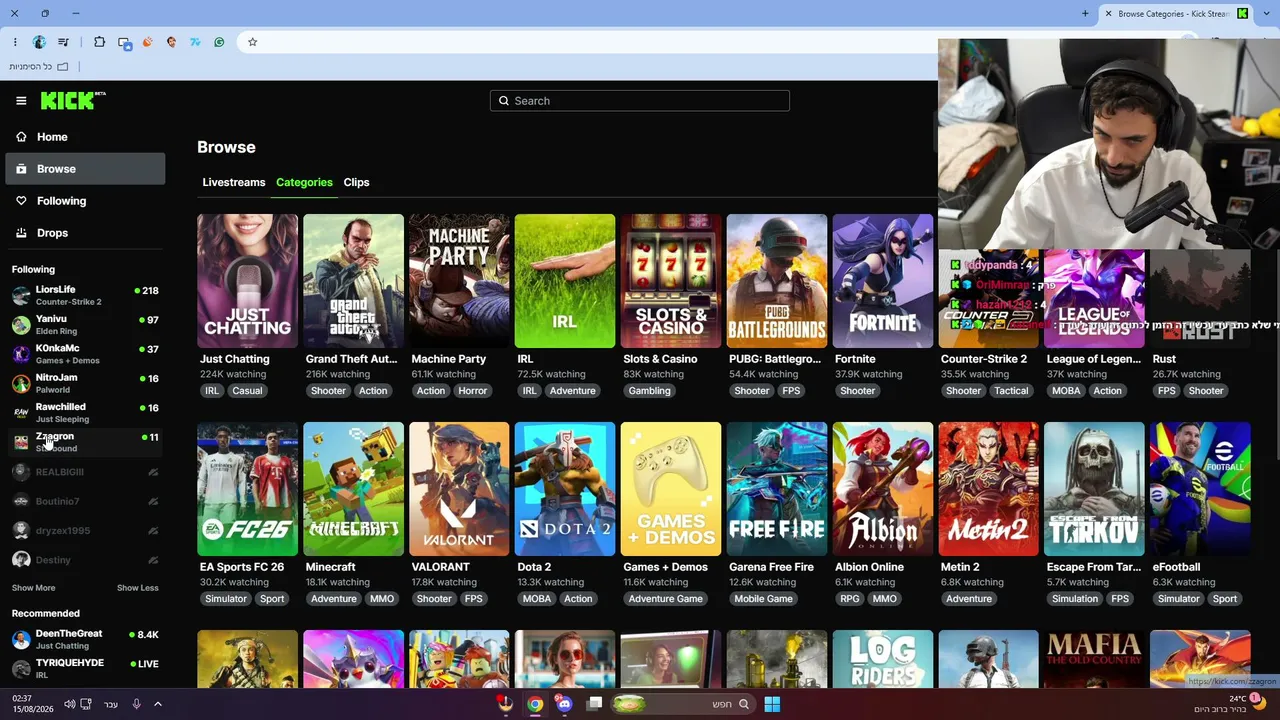The image size is (1280, 720).
Task: Click the Simulation tag under Escape From Tarkov
Action: point(1075,599)
